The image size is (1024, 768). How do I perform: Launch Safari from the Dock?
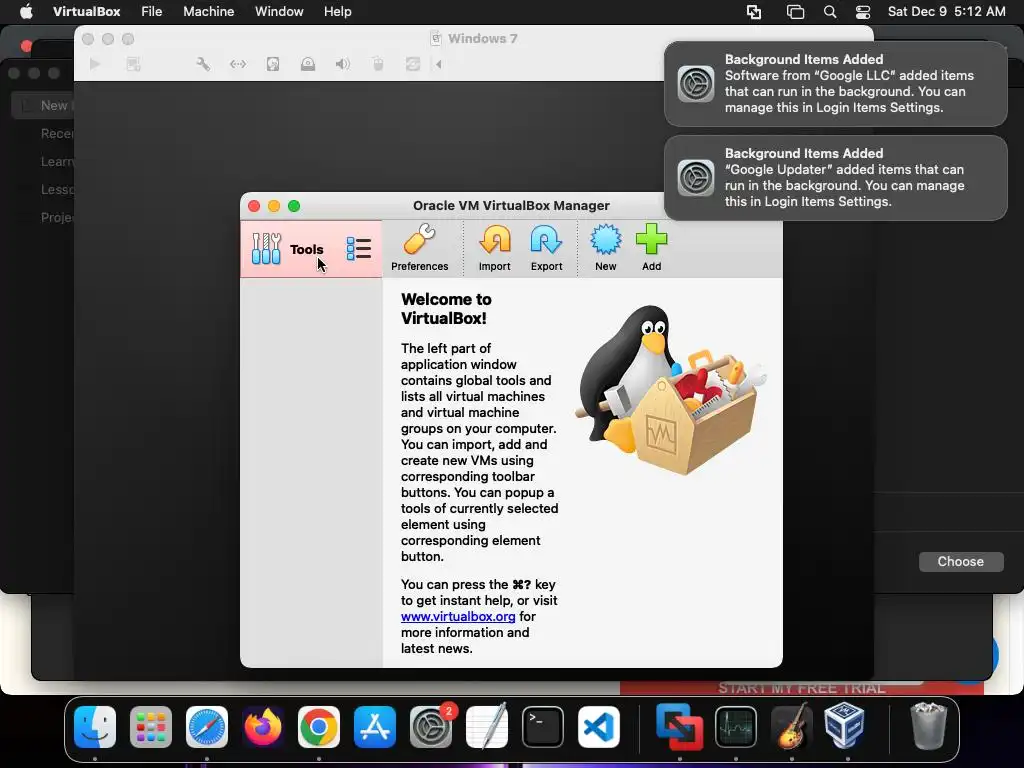coord(207,727)
